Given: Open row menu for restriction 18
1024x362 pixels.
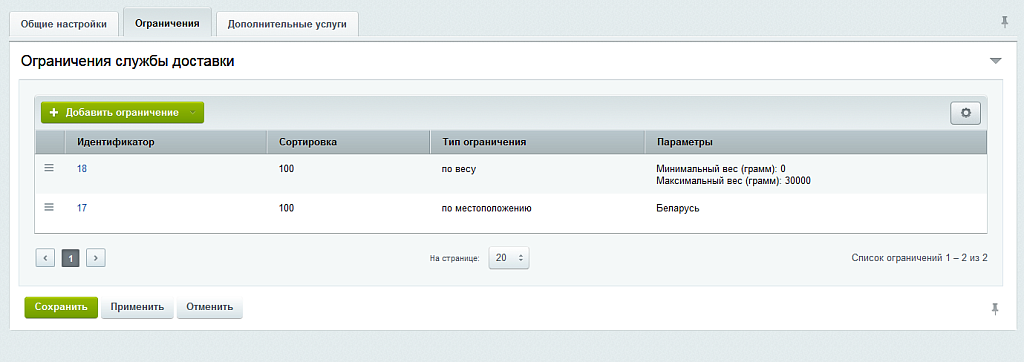Looking at the screenshot, I should click(x=49, y=168).
